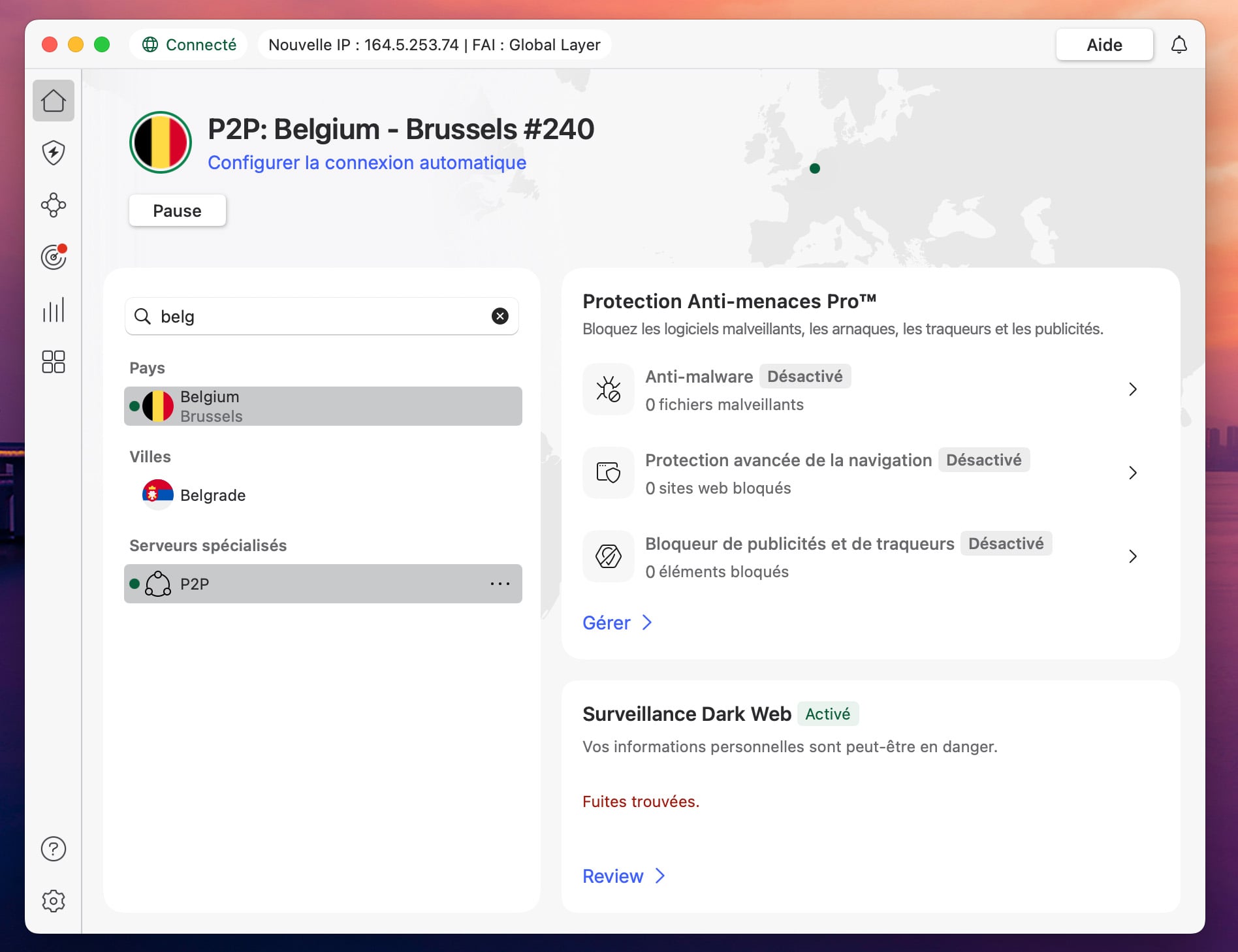Click the green fullscreen window button

pyautogui.click(x=102, y=44)
